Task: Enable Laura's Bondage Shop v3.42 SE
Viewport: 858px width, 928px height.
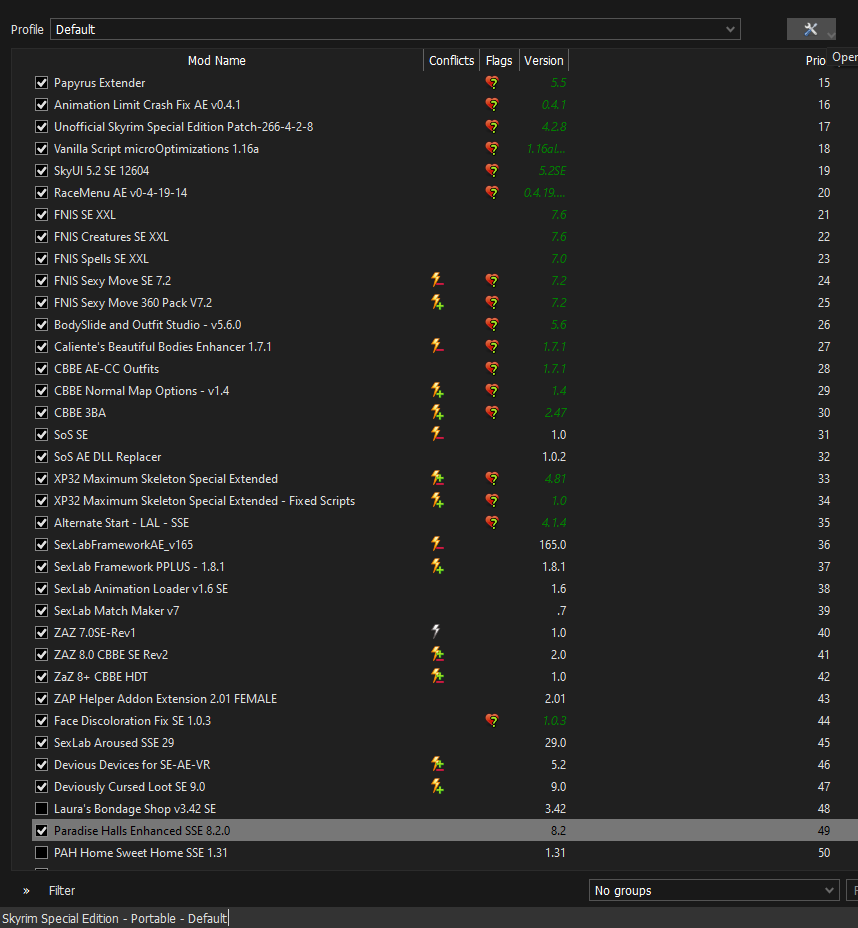Action: [41, 808]
